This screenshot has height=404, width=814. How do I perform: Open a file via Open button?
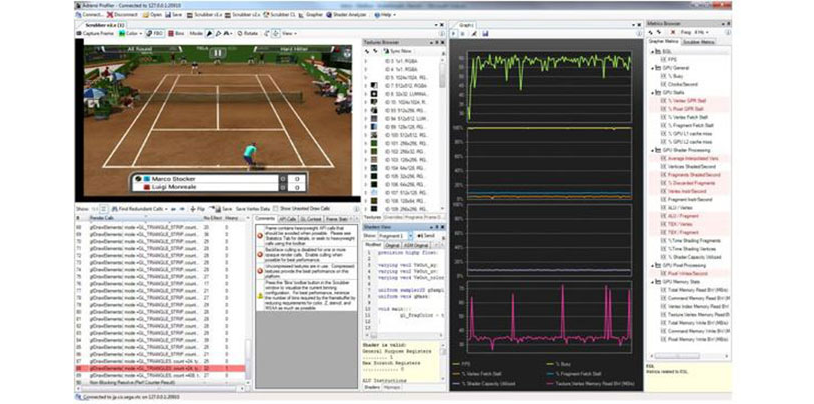[152, 15]
